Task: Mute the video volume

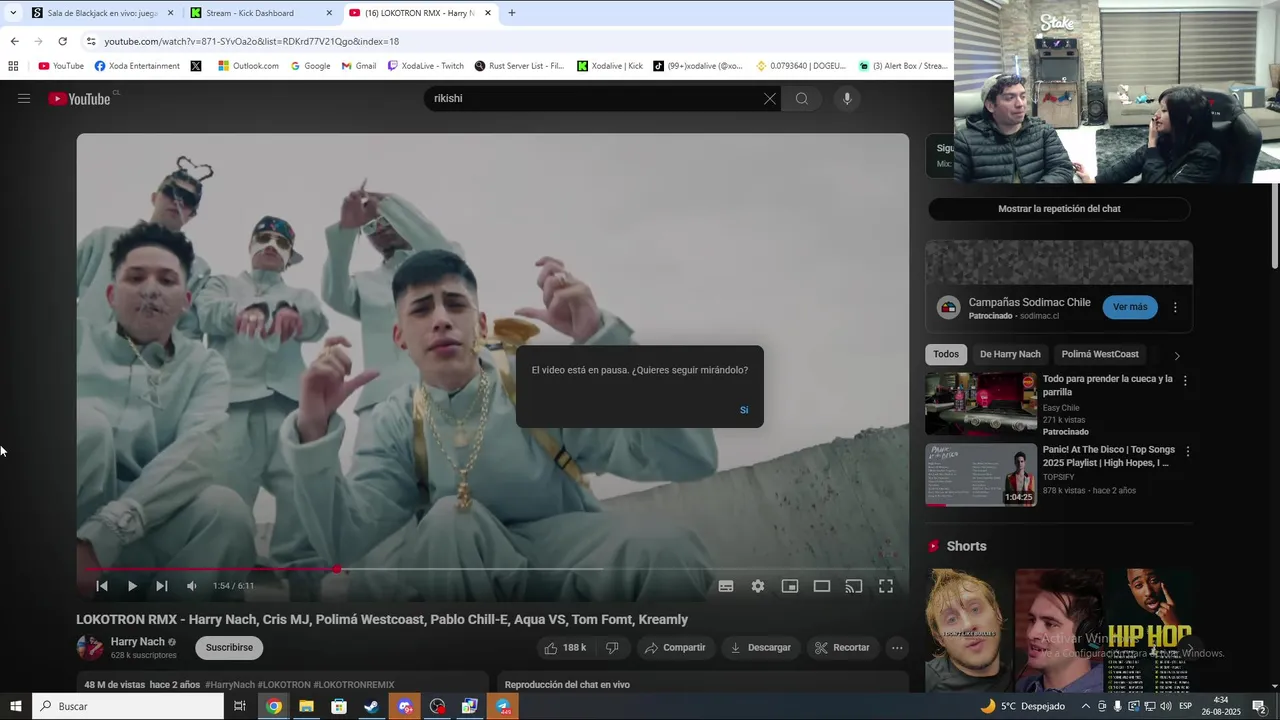Action: point(192,586)
